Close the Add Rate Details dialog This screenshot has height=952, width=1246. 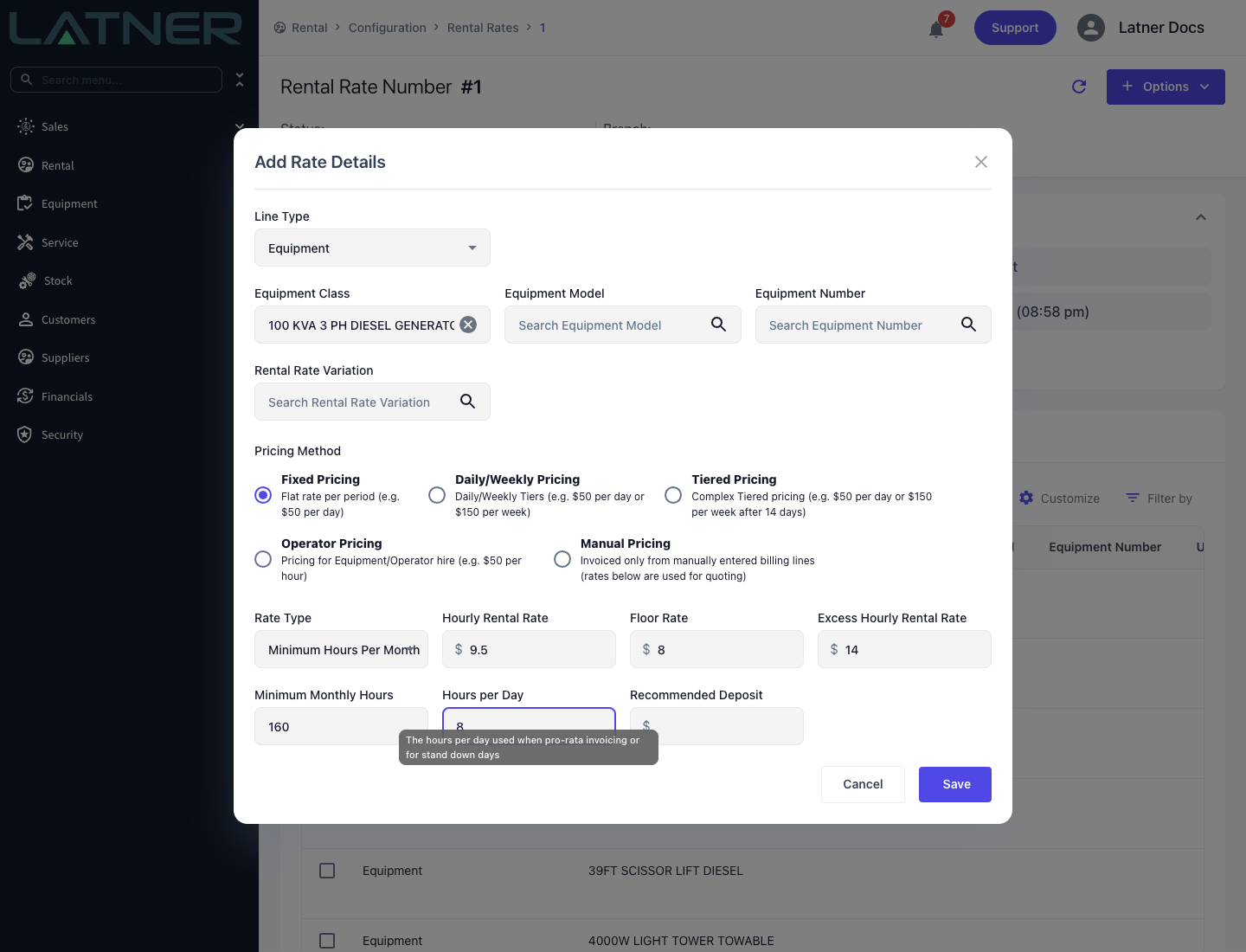[x=981, y=162]
